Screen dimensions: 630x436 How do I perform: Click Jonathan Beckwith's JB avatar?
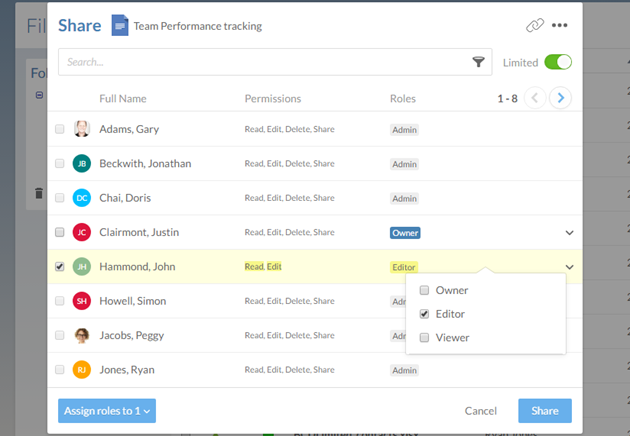click(82, 163)
